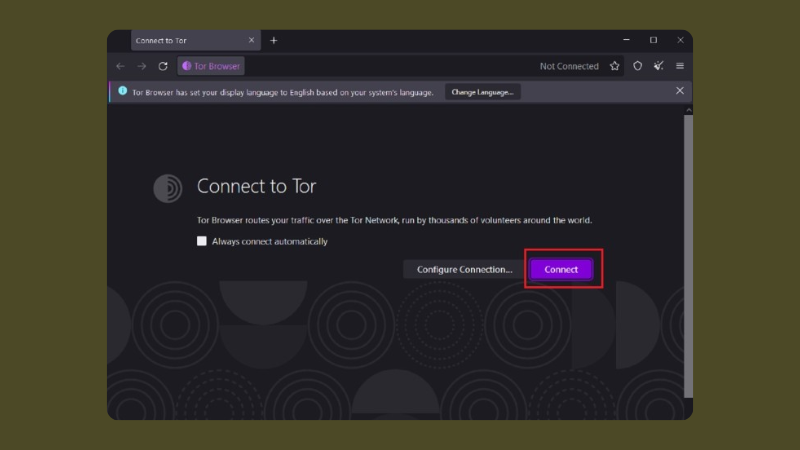The width and height of the screenshot is (800, 450).
Task: Click the Connect to Tor heading
Action: tap(256, 186)
